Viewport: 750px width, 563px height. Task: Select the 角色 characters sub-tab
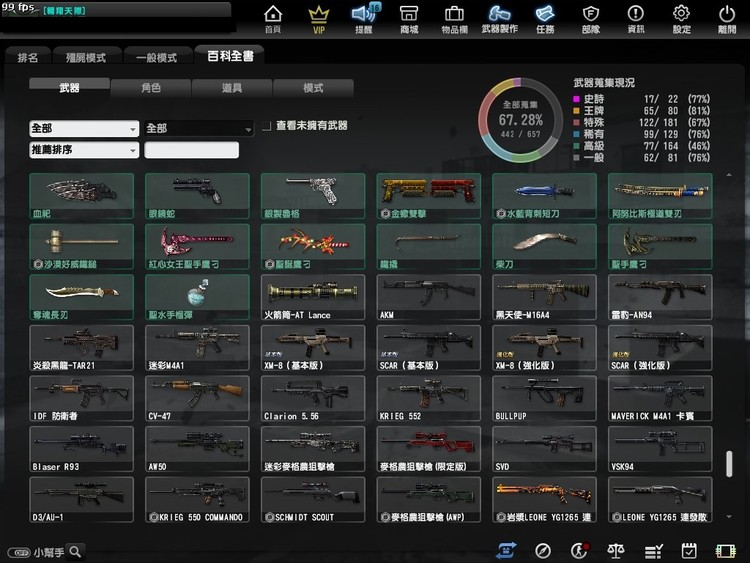(151, 88)
